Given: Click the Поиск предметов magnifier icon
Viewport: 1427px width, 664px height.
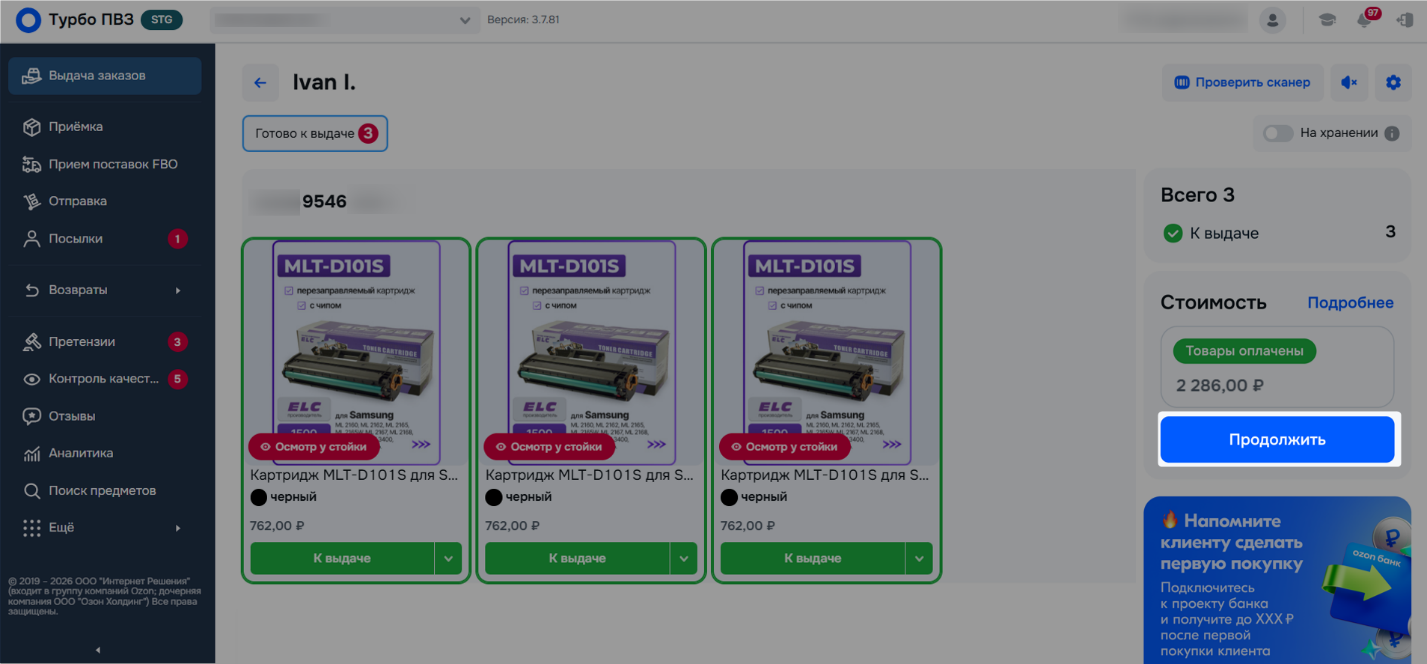Looking at the screenshot, I should click(32, 491).
